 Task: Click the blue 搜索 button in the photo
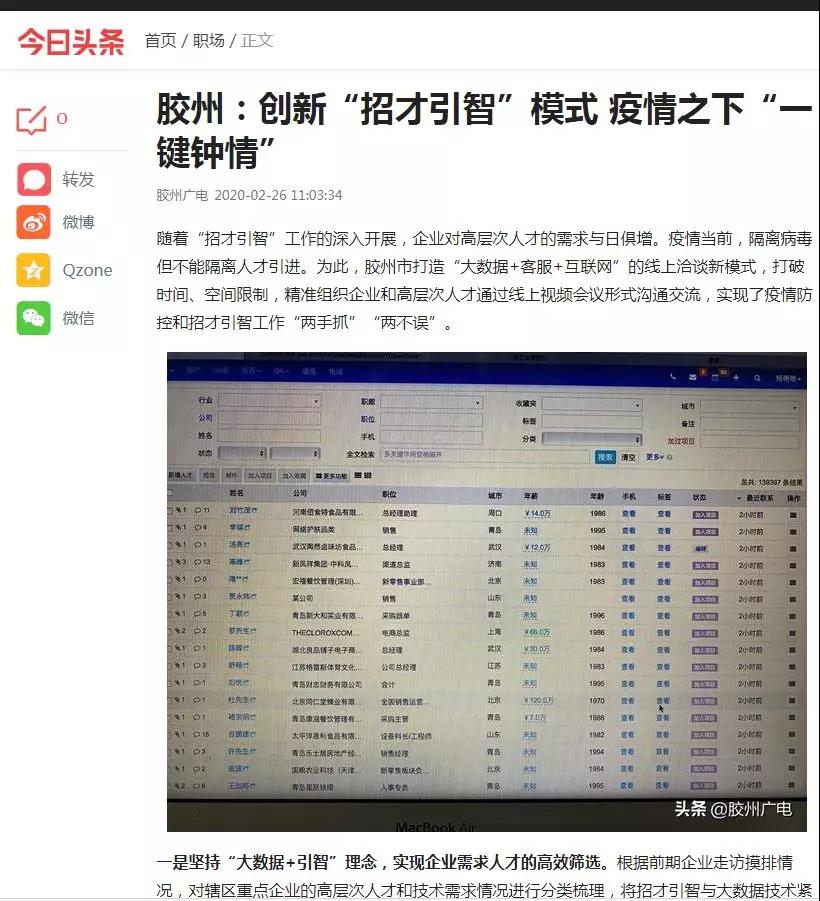(x=605, y=457)
